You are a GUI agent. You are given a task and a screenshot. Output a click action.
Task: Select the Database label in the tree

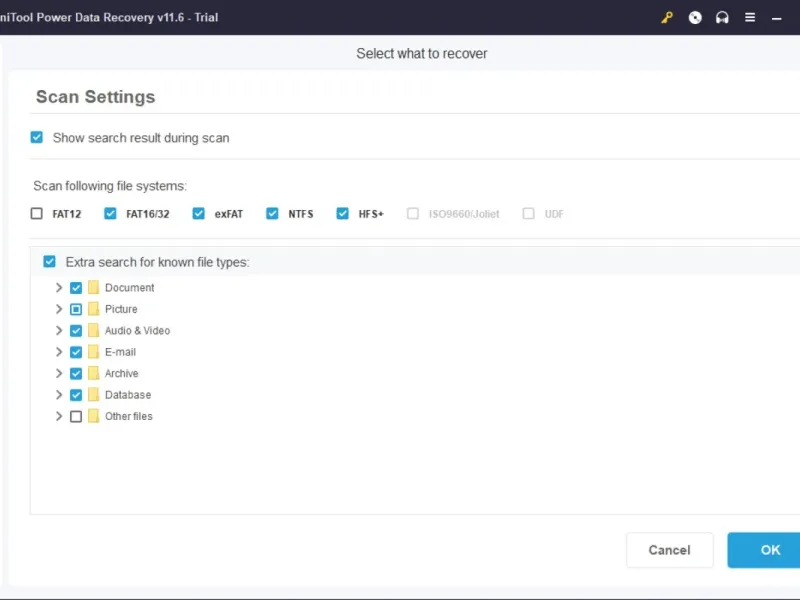pyautogui.click(x=128, y=395)
